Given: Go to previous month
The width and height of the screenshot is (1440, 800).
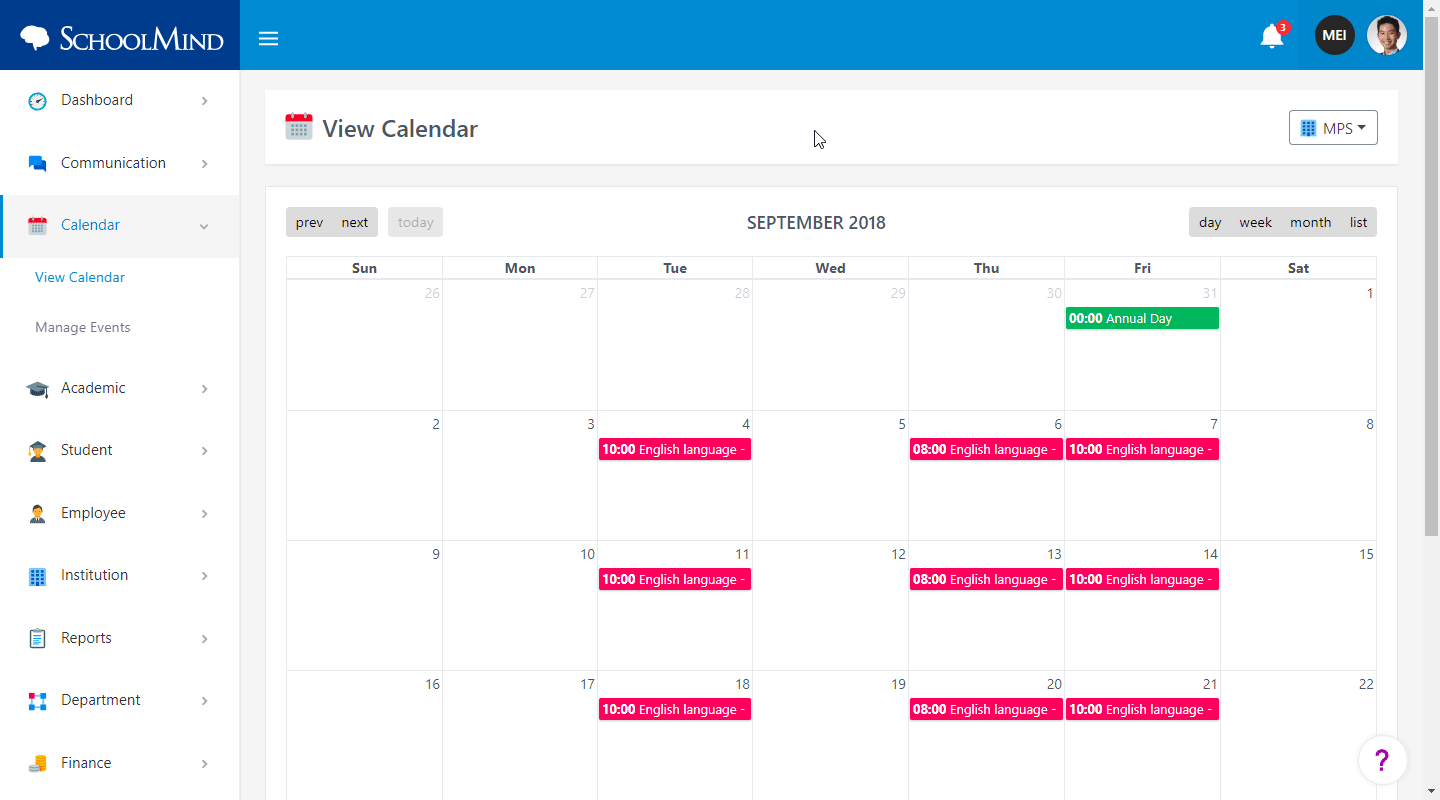Looking at the screenshot, I should (309, 222).
